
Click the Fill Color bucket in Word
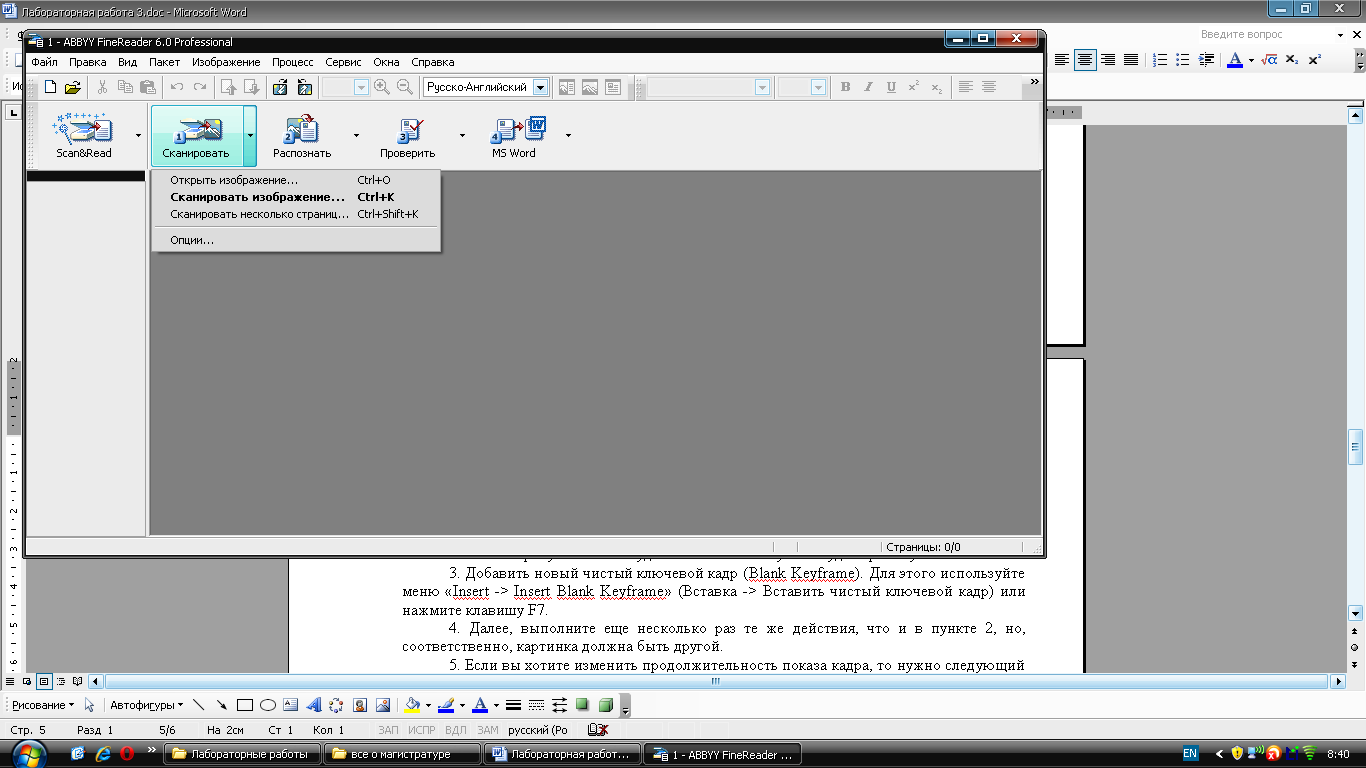point(412,705)
